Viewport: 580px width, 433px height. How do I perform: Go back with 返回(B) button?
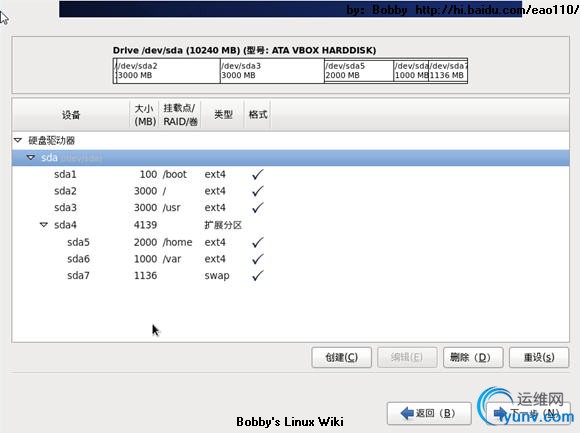coord(429,413)
